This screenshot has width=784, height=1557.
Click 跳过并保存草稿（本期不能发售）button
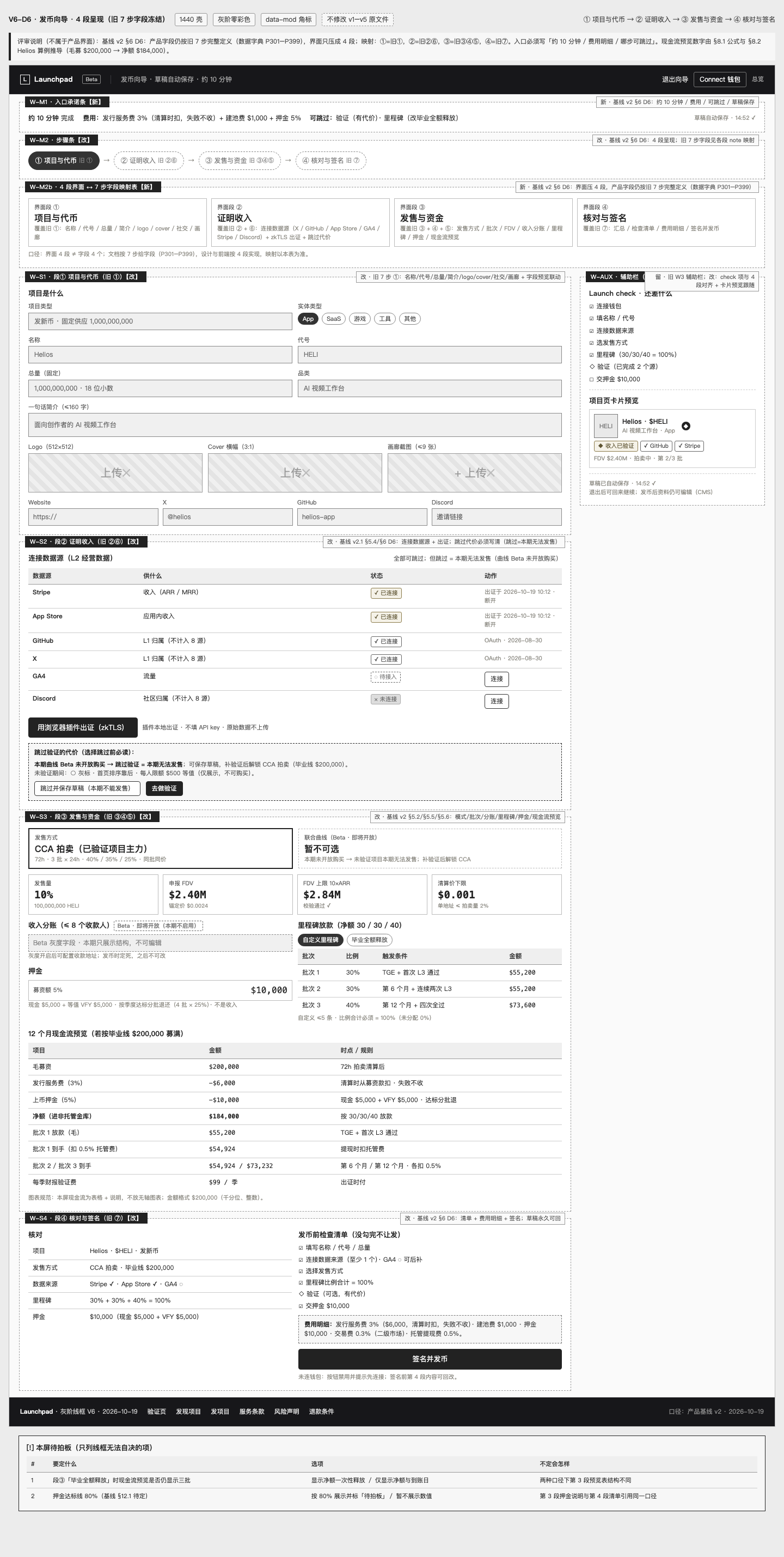[87, 788]
